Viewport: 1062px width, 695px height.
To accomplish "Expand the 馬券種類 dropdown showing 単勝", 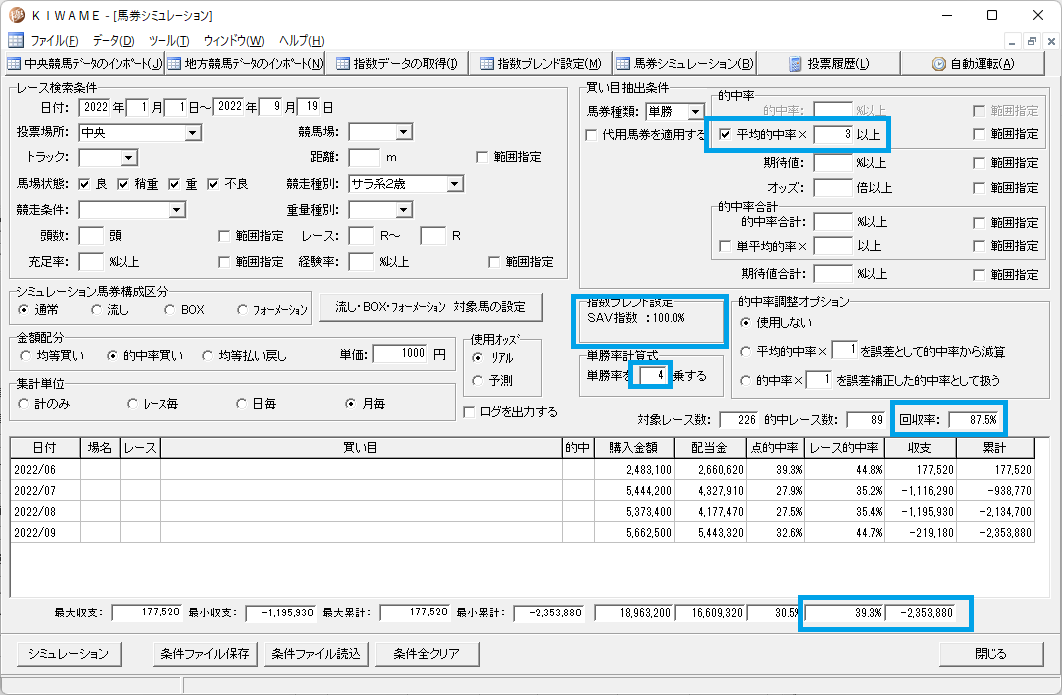I will click(696, 112).
